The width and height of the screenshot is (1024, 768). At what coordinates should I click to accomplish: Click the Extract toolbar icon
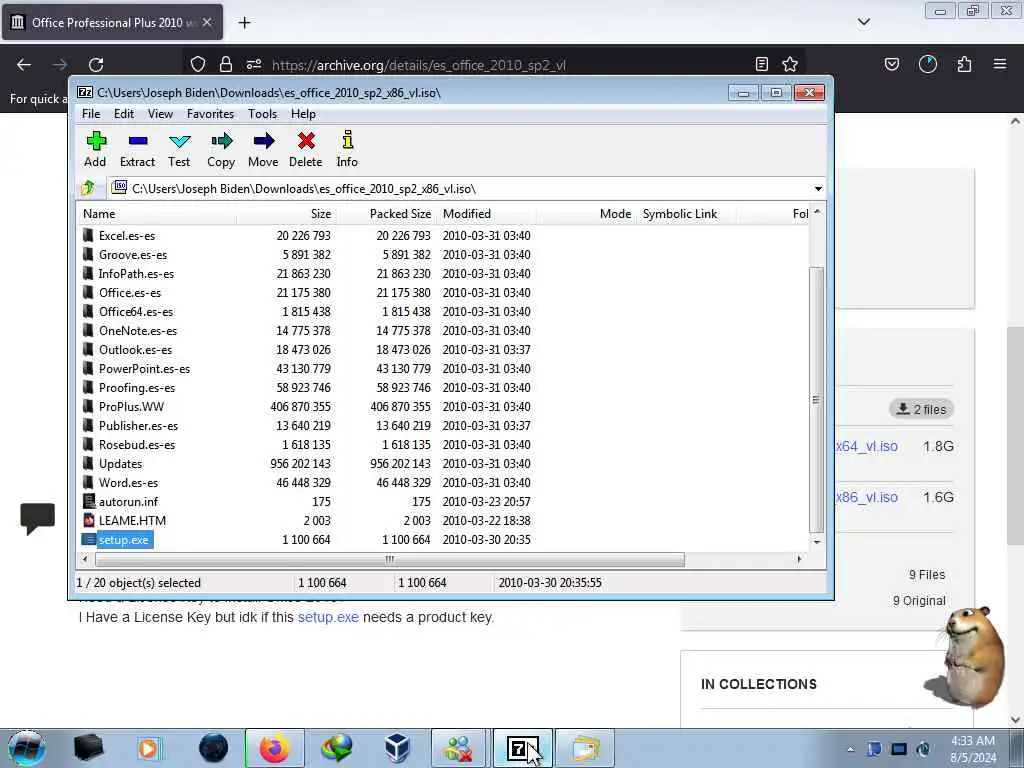137,149
